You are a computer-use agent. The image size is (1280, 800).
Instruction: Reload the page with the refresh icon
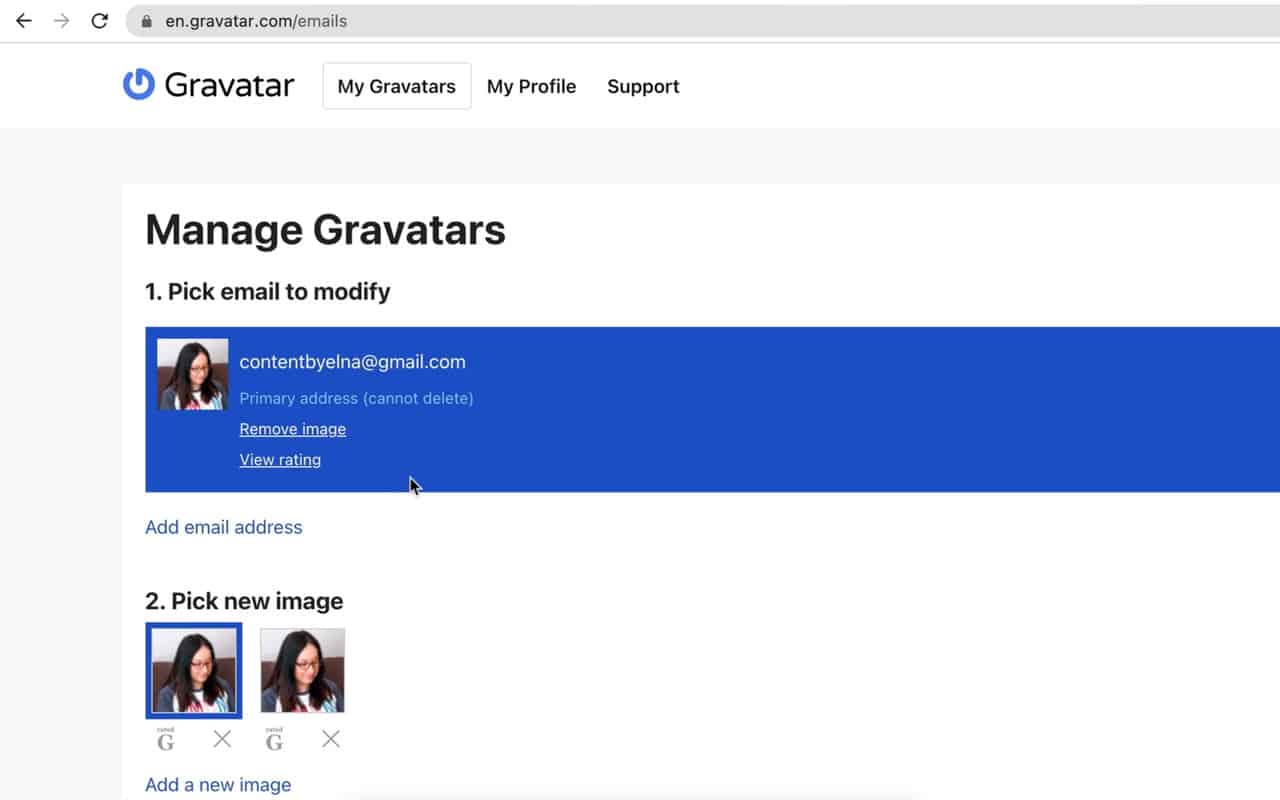98,19
